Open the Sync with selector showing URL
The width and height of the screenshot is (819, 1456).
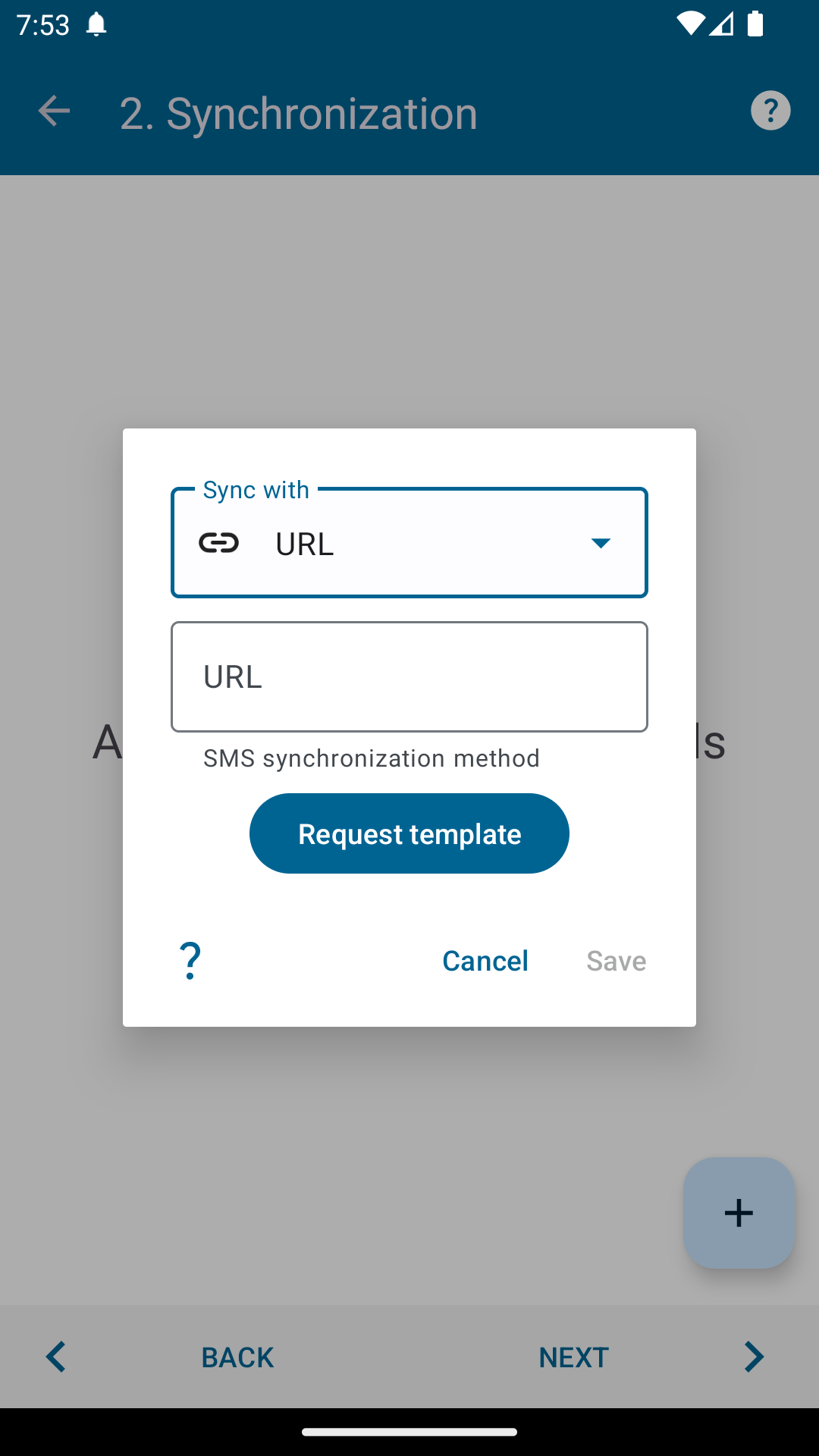pos(409,543)
